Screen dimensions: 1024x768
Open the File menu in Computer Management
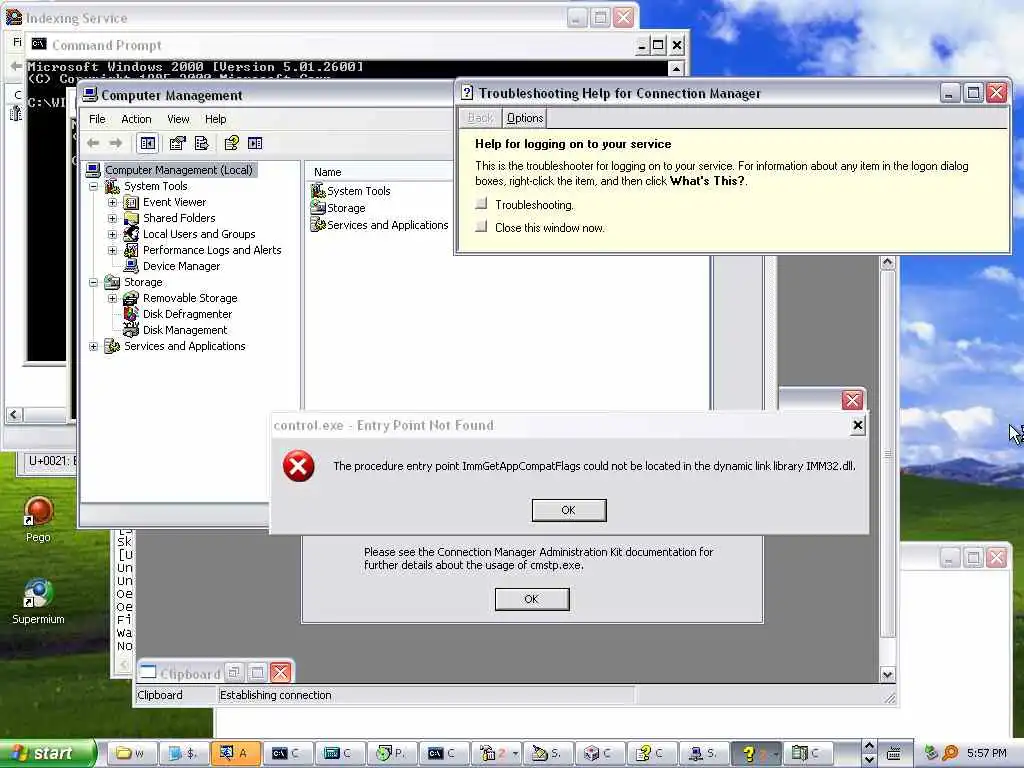(97, 119)
